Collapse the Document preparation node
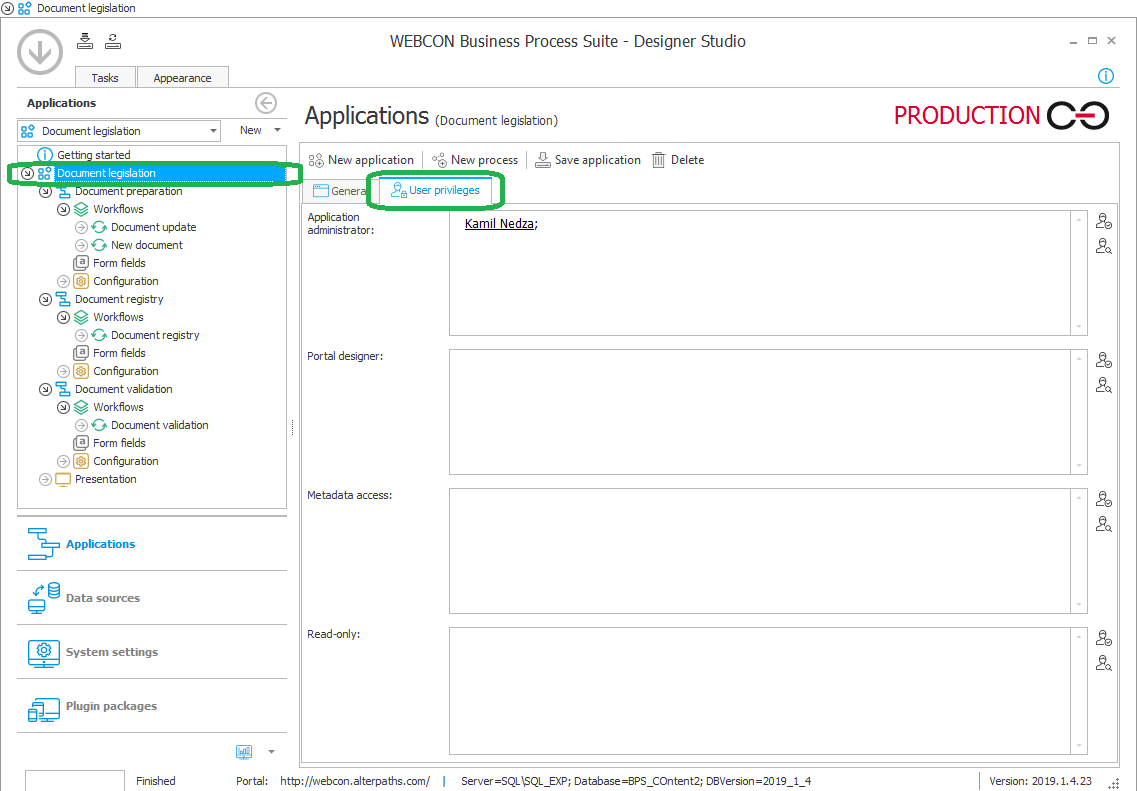The image size is (1137, 791). click(x=45, y=191)
